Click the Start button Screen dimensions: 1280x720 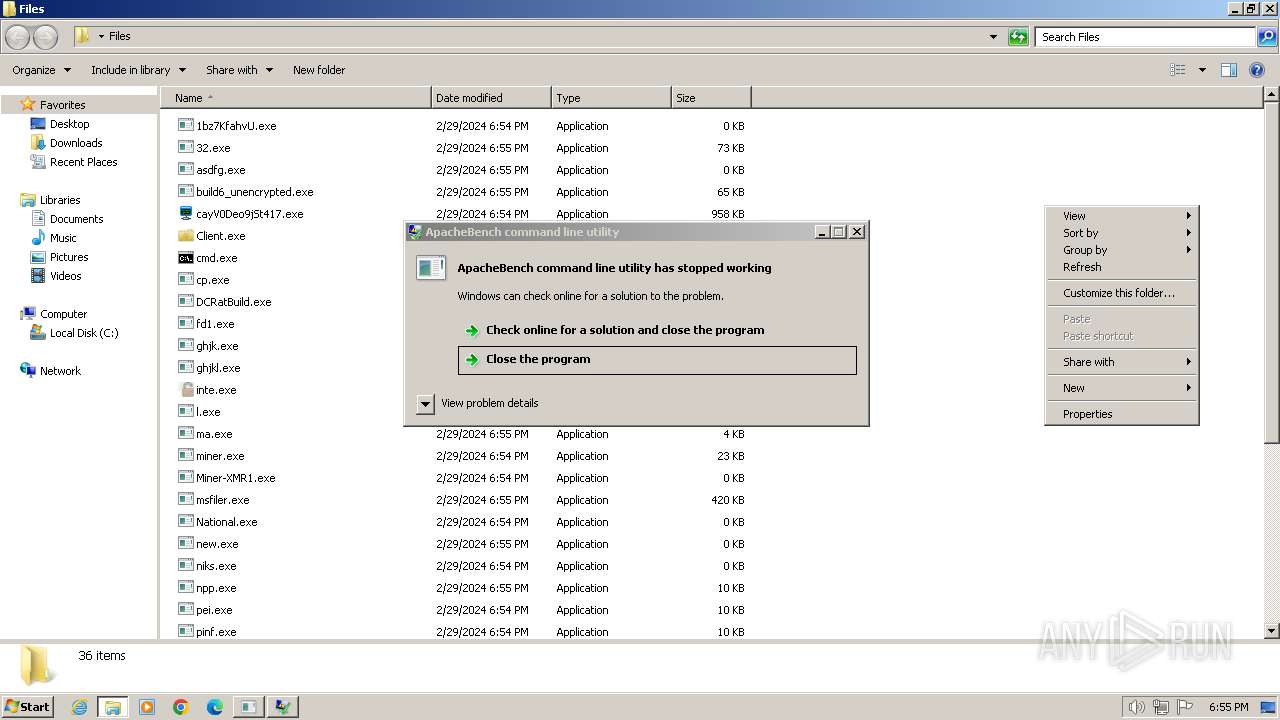point(28,707)
